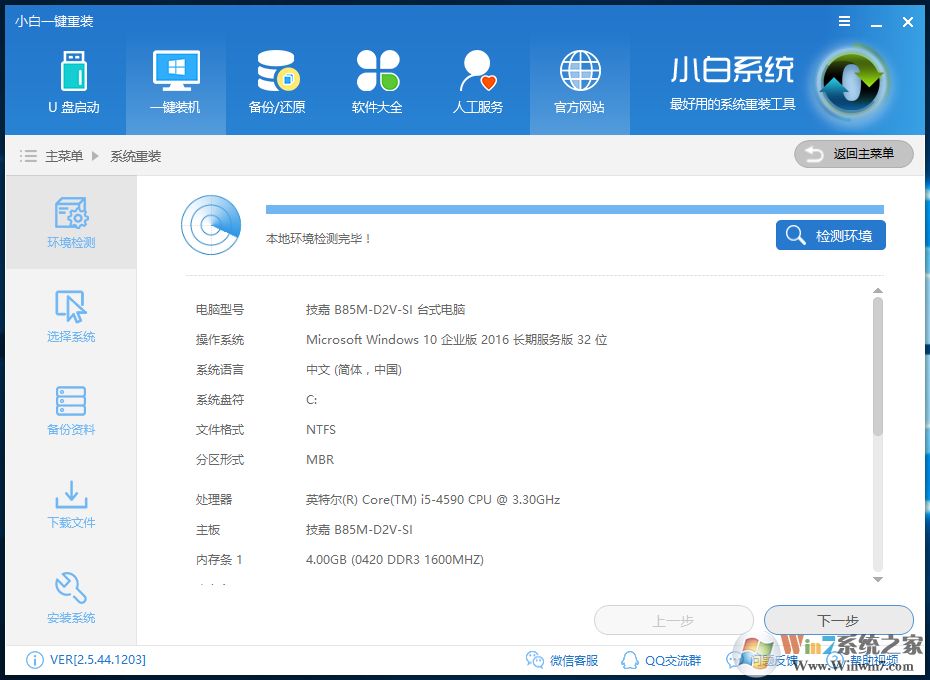Viewport: 930px width, 680px height.
Task: Open the hamburger menu top right
Action: [x=843, y=21]
